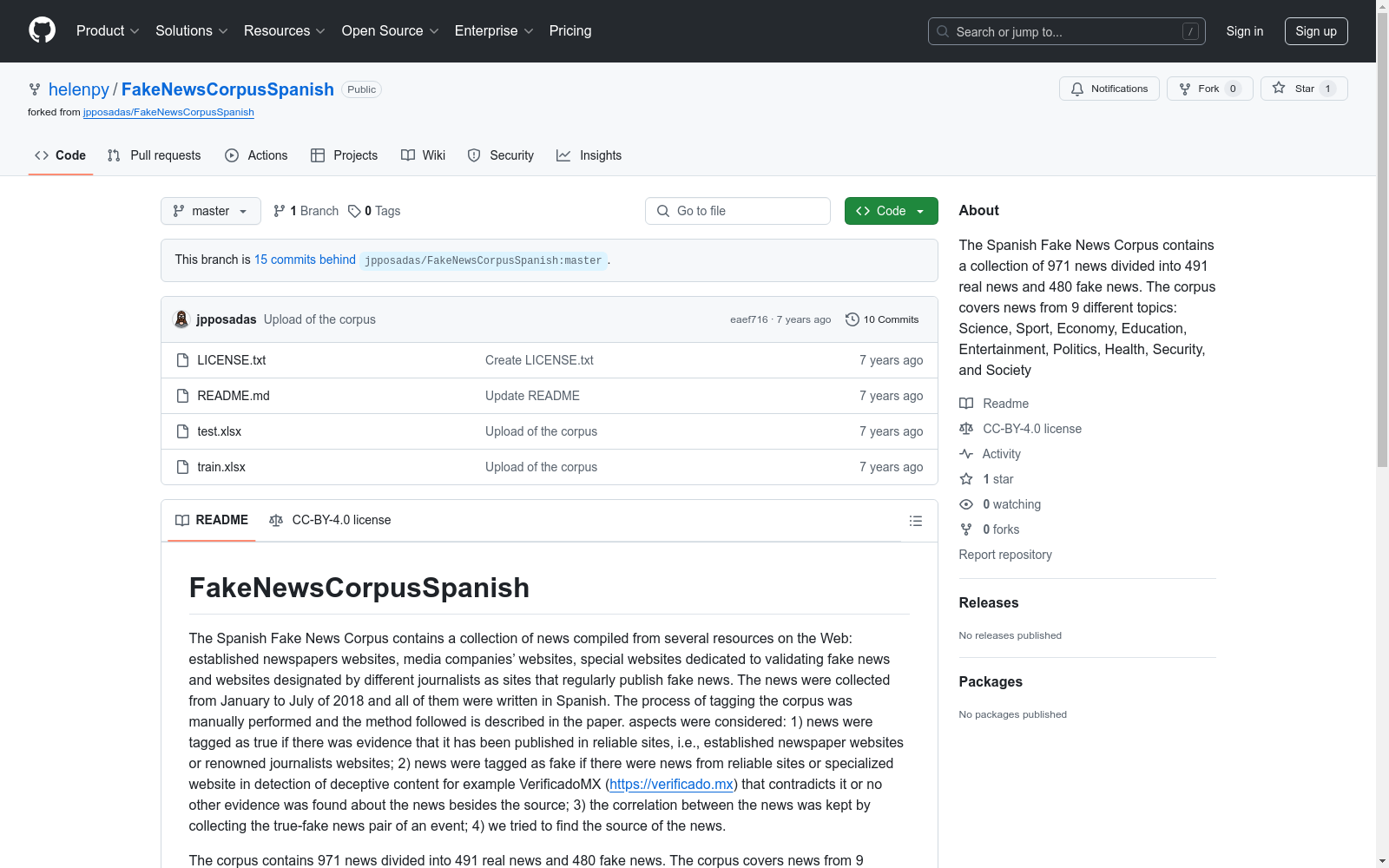This screenshot has width=1389, height=868.
Task: Click the file icon beside test.xlsx
Action: click(182, 431)
